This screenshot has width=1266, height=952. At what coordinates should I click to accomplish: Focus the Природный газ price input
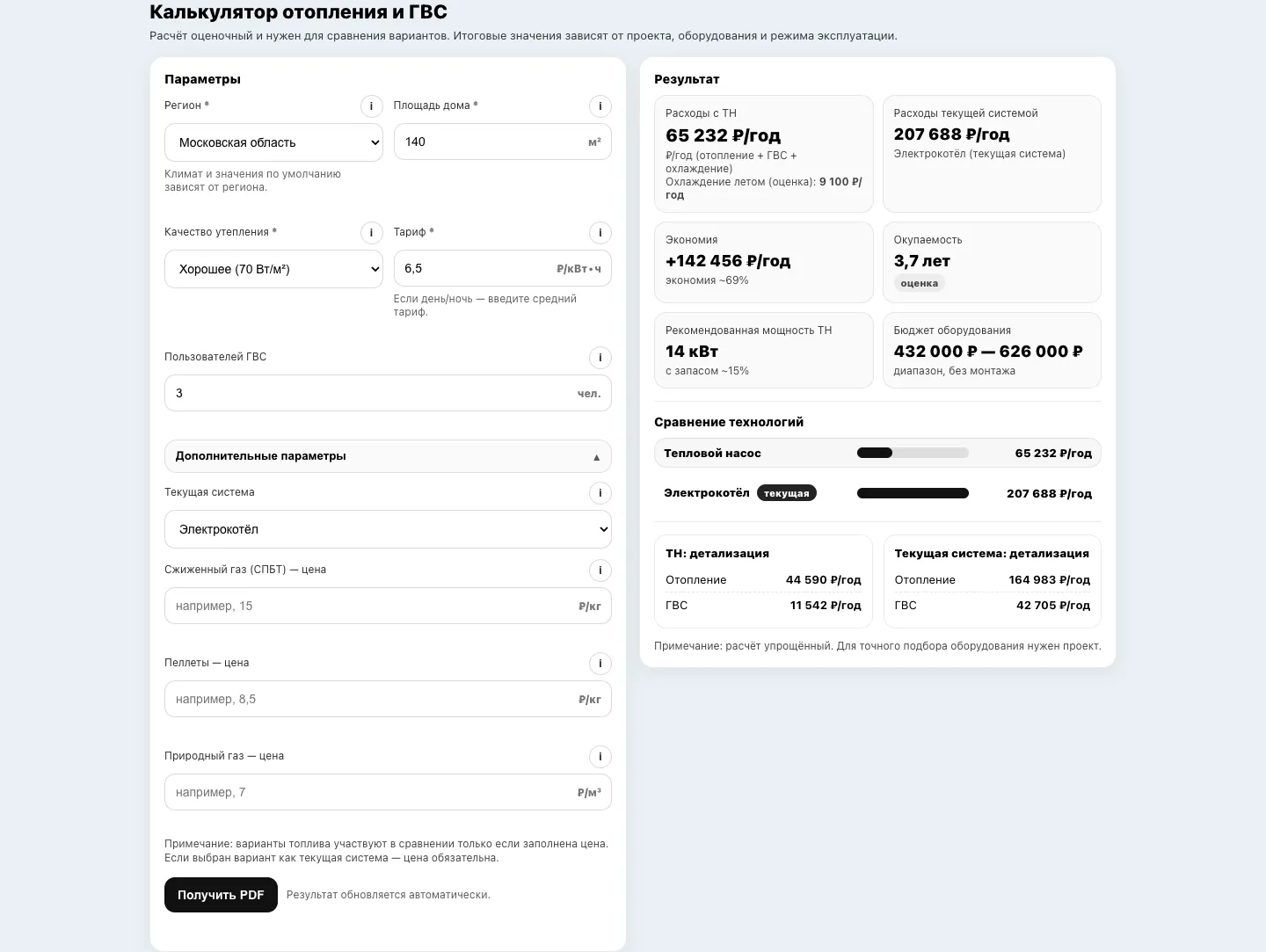[x=388, y=792]
